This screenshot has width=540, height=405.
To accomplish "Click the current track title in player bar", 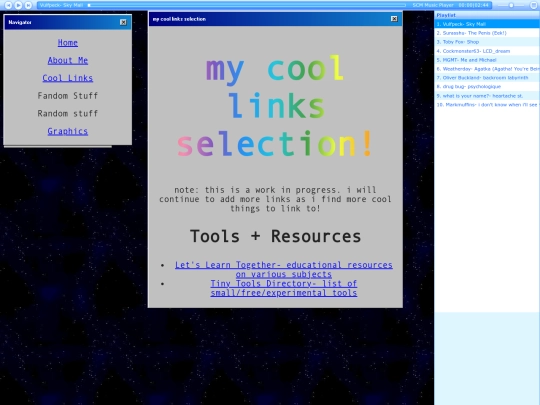I will pos(61,5).
